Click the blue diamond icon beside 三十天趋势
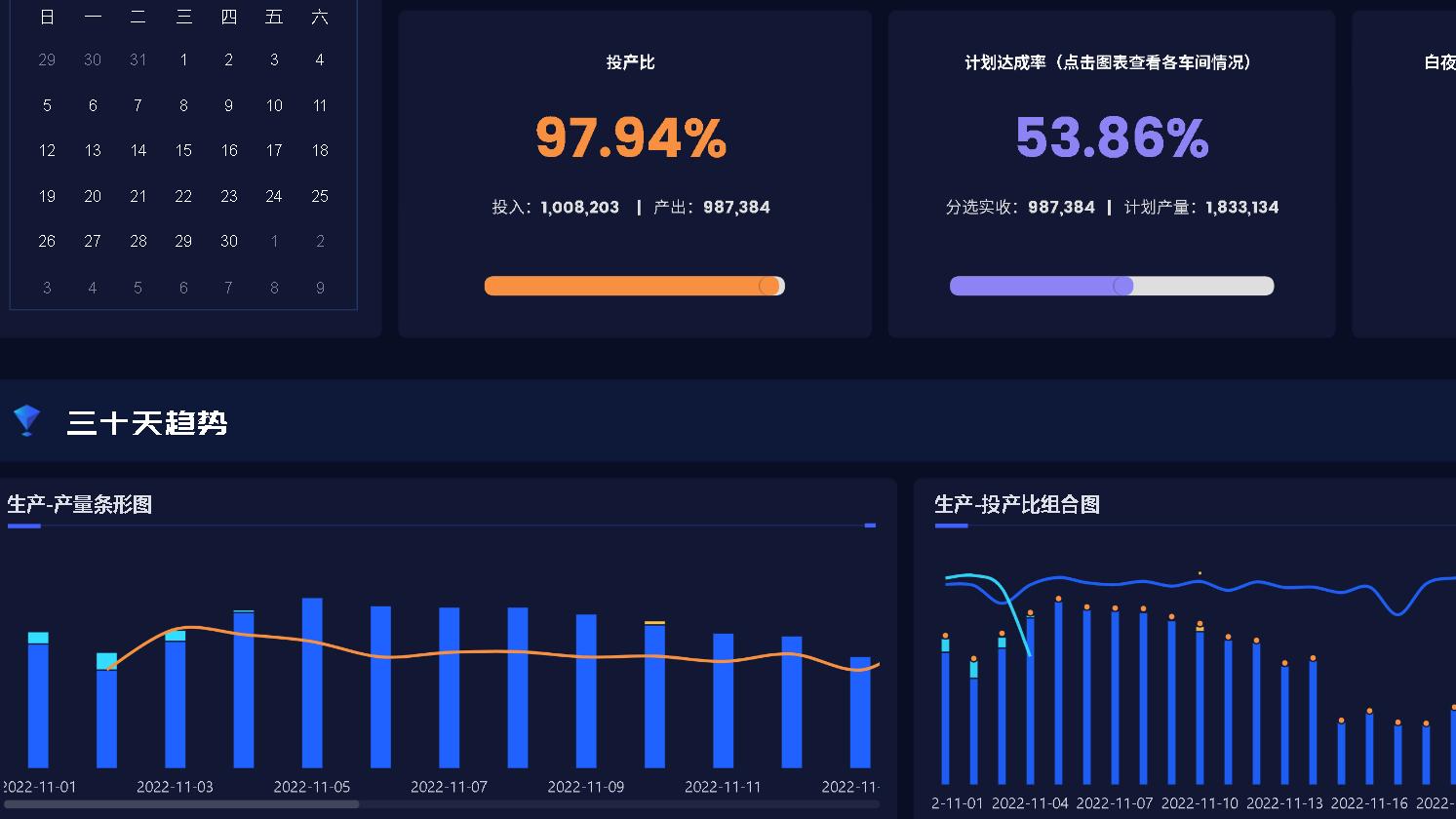This screenshot has height=819, width=1456. pyautogui.click(x=26, y=420)
